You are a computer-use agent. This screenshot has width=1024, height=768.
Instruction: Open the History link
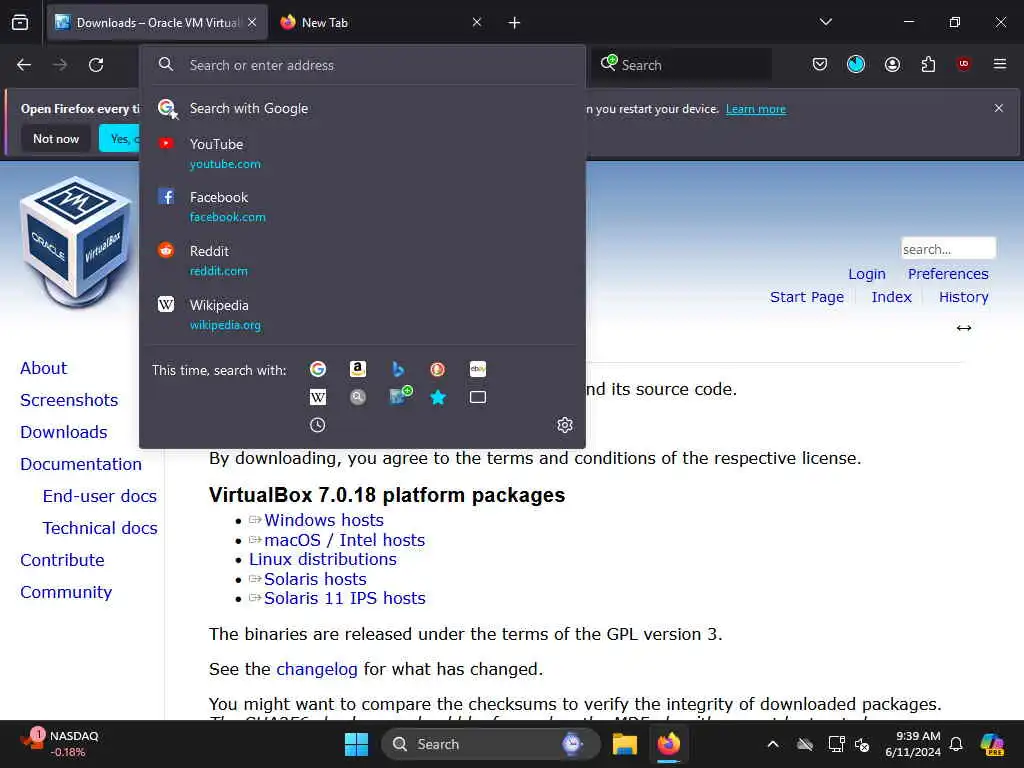coord(963,297)
